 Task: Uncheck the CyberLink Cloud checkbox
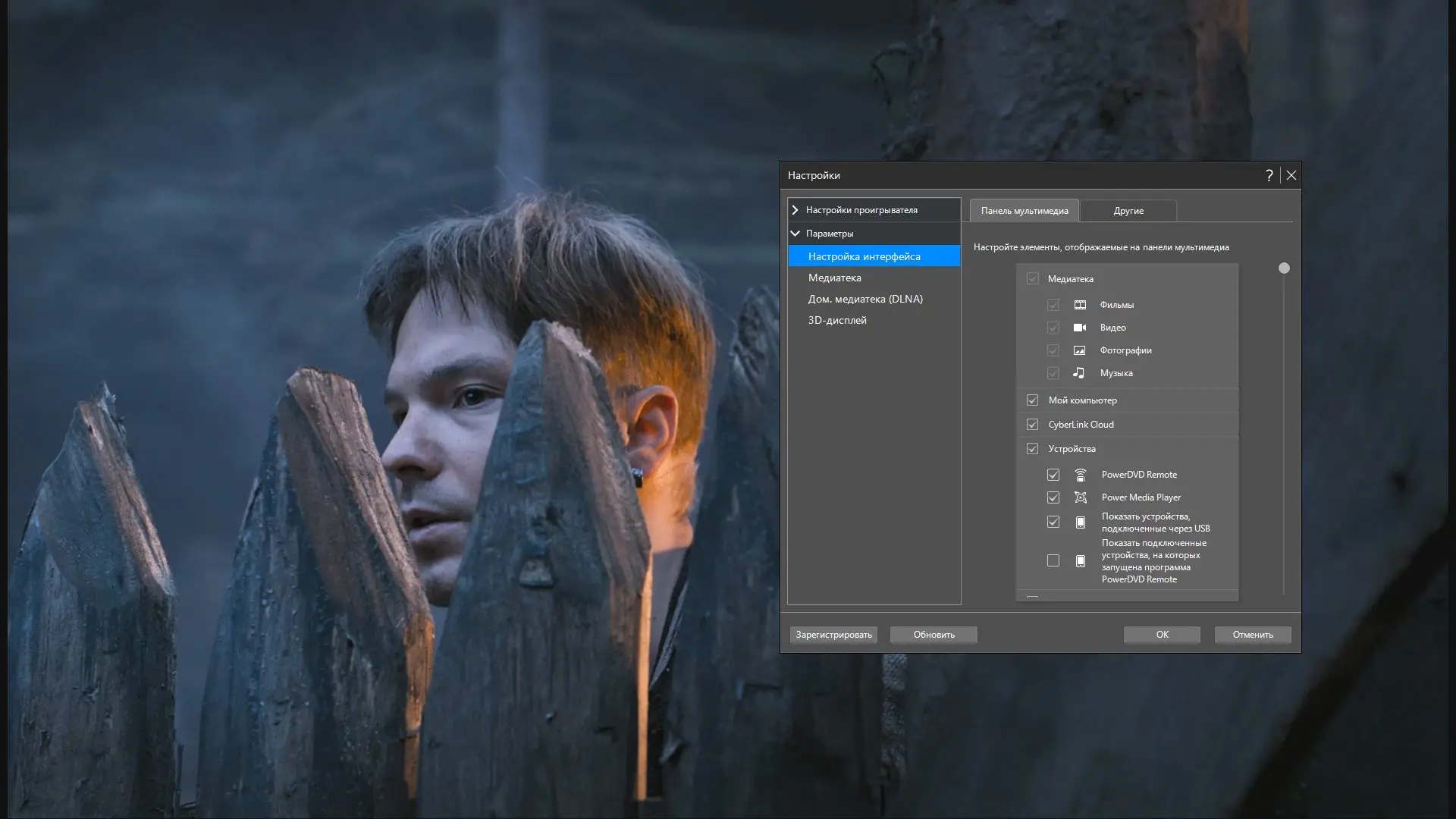point(1032,425)
